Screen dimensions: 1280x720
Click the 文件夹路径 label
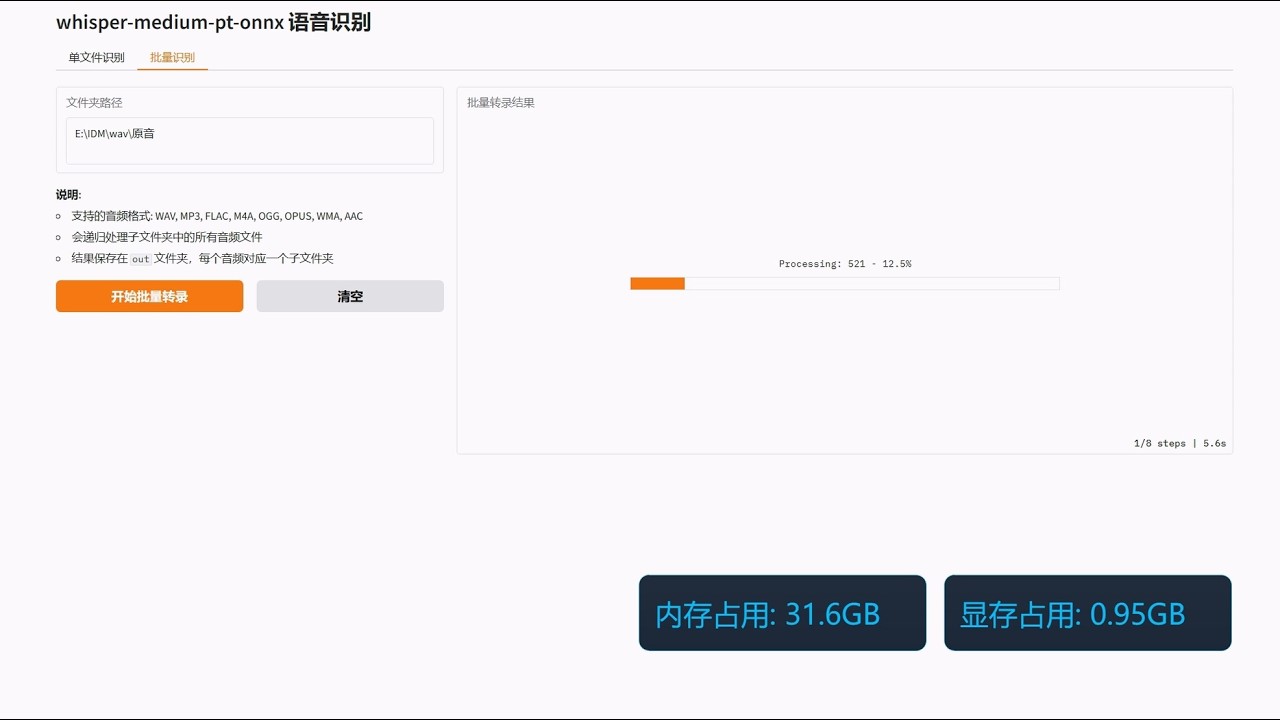tap(94, 102)
